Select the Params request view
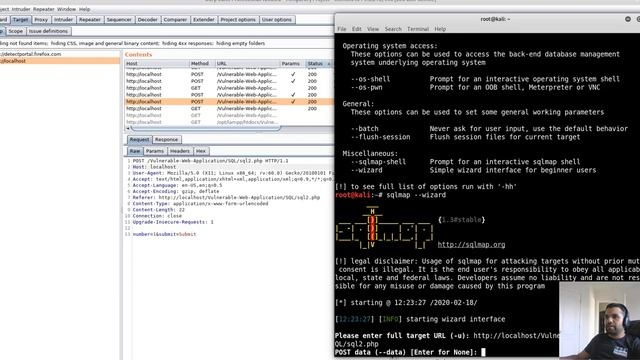The width and height of the screenshot is (640, 360). 155,151
